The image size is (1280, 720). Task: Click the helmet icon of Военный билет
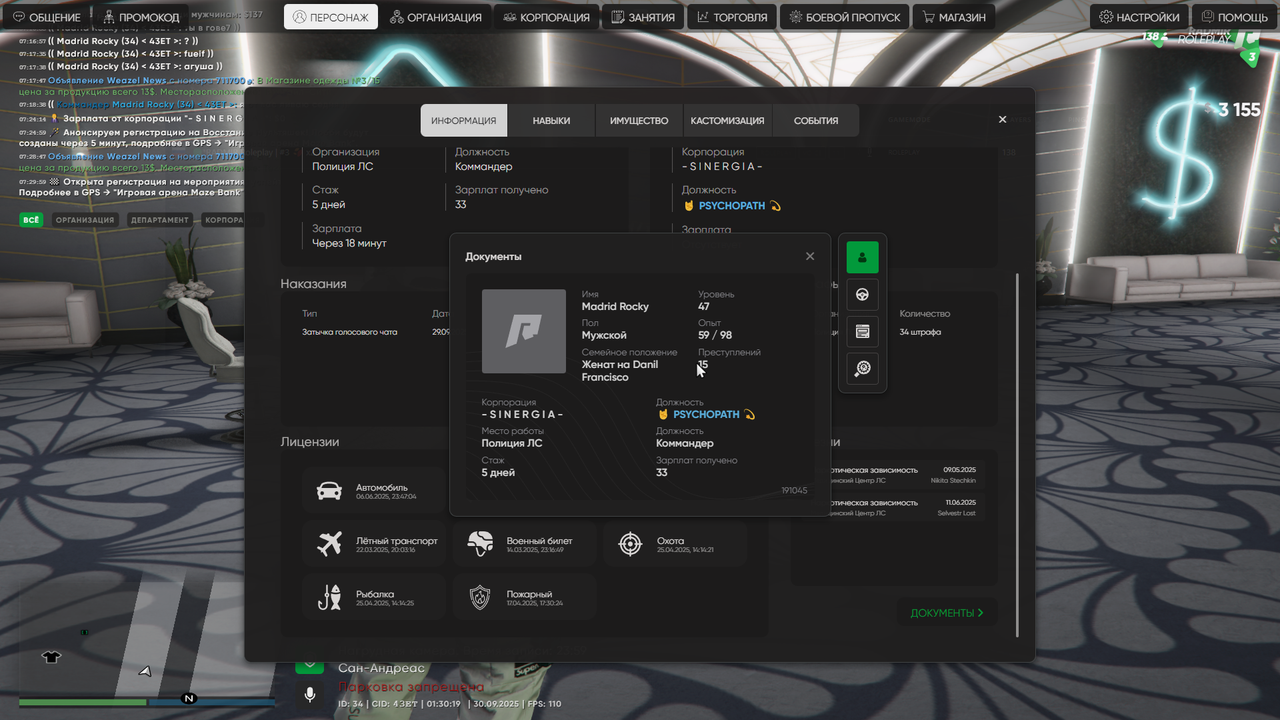pos(480,544)
